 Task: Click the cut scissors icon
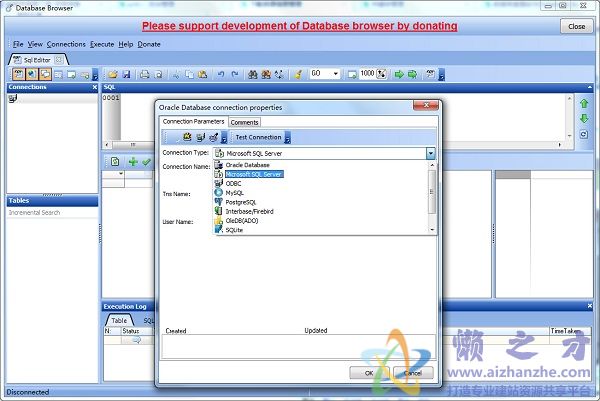pos(176,74)
